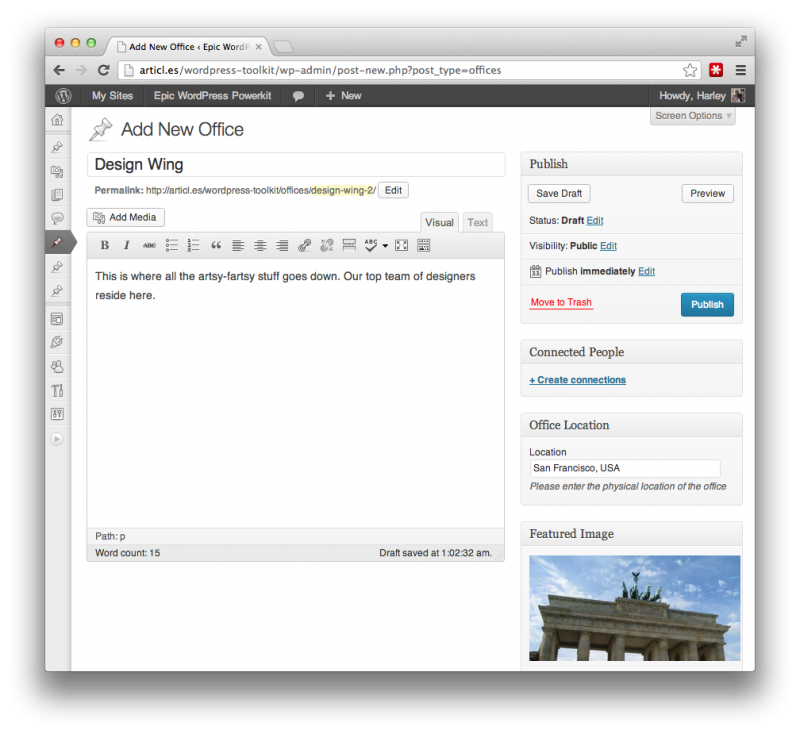Click the browser reload button

104,70
